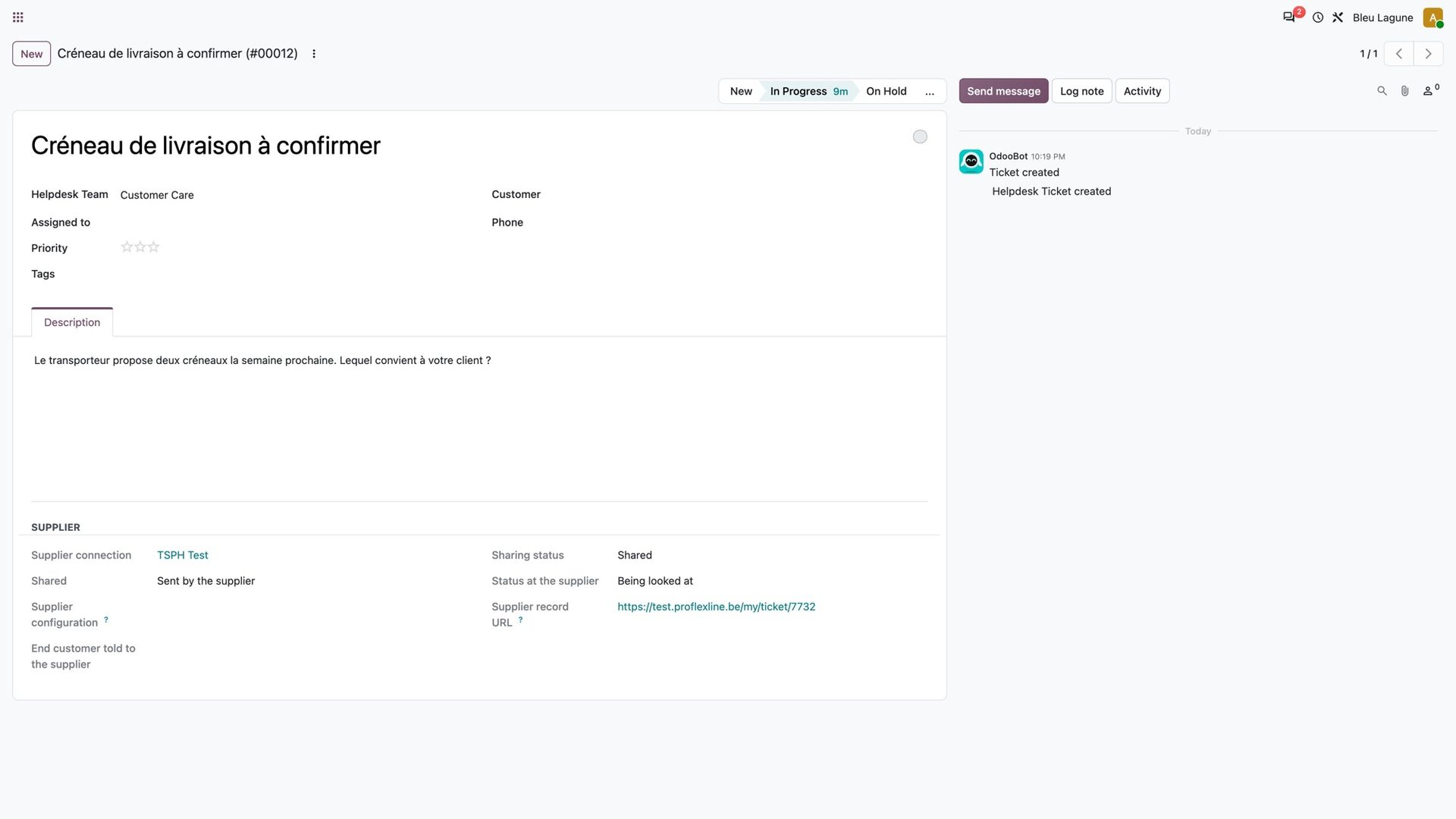Image resolution: width=1456 pixels, height=819 pixels.
Task: Open the debug tools wrench icon
Action: point(1338,17)
